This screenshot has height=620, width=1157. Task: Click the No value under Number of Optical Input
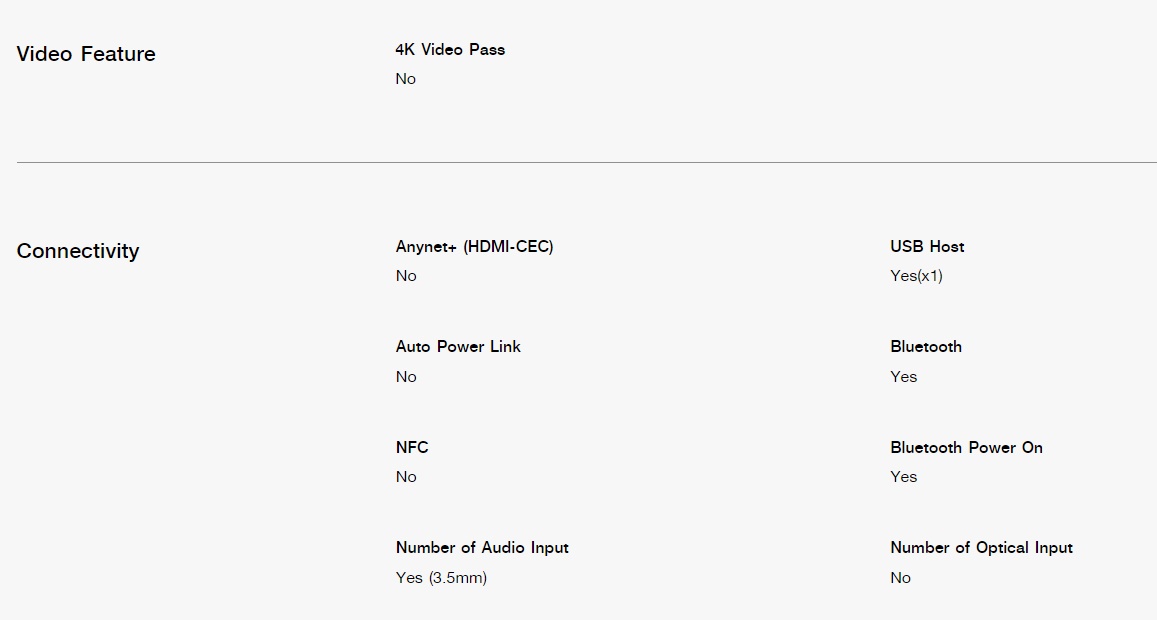click(x=901, y=578)
